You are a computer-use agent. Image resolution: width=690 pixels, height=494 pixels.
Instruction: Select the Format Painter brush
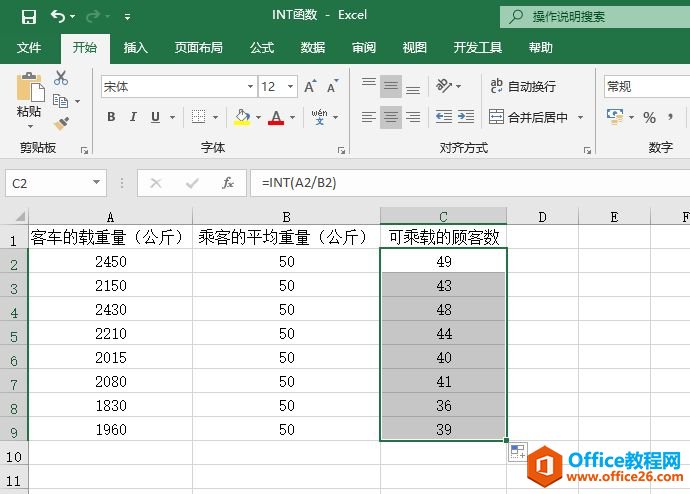coord(61,123)
